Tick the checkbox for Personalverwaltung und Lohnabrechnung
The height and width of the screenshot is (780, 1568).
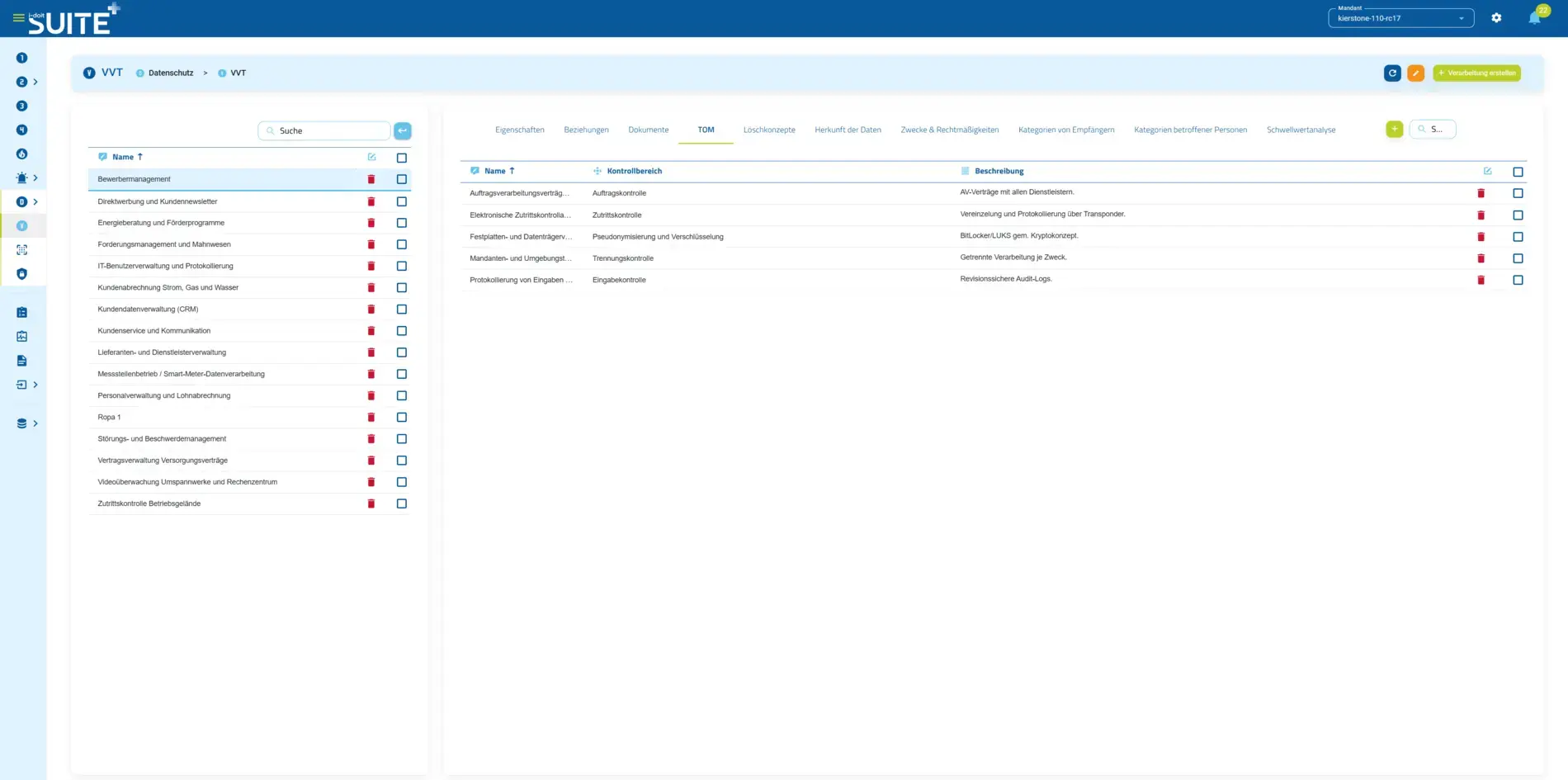click(402, 395)
